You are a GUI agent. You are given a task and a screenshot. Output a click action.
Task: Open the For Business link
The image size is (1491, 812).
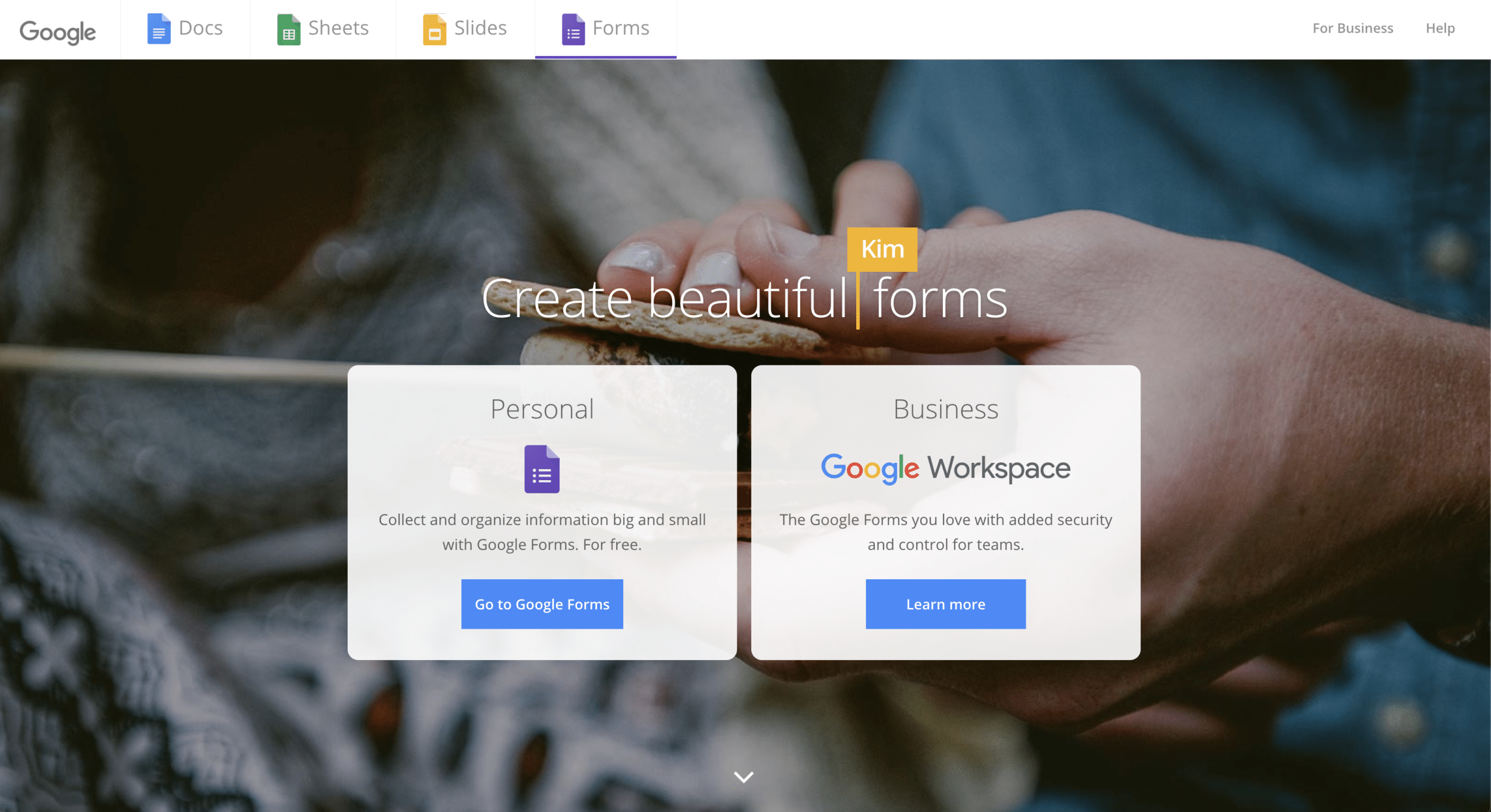coord(1353,28)
